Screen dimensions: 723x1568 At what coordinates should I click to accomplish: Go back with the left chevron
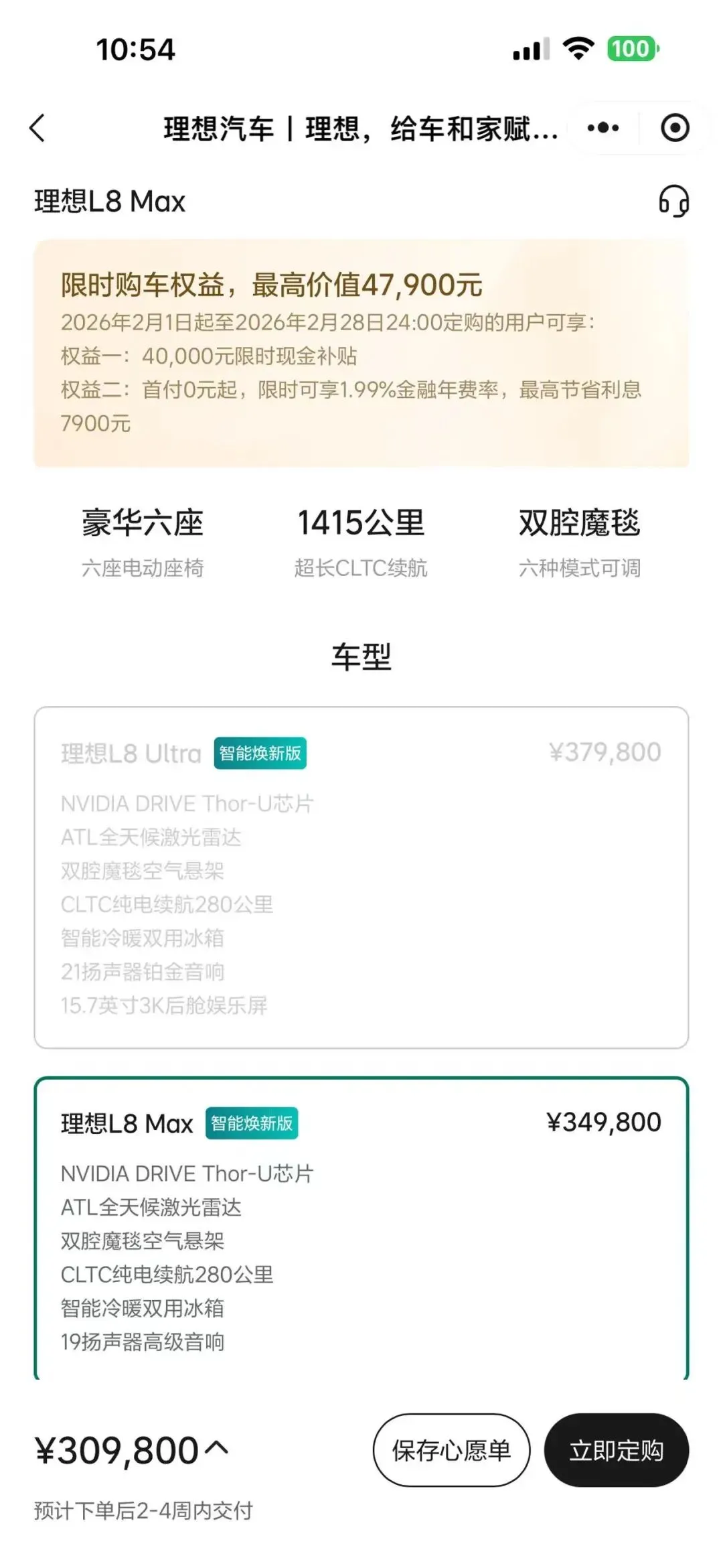(x=37, y=128)
